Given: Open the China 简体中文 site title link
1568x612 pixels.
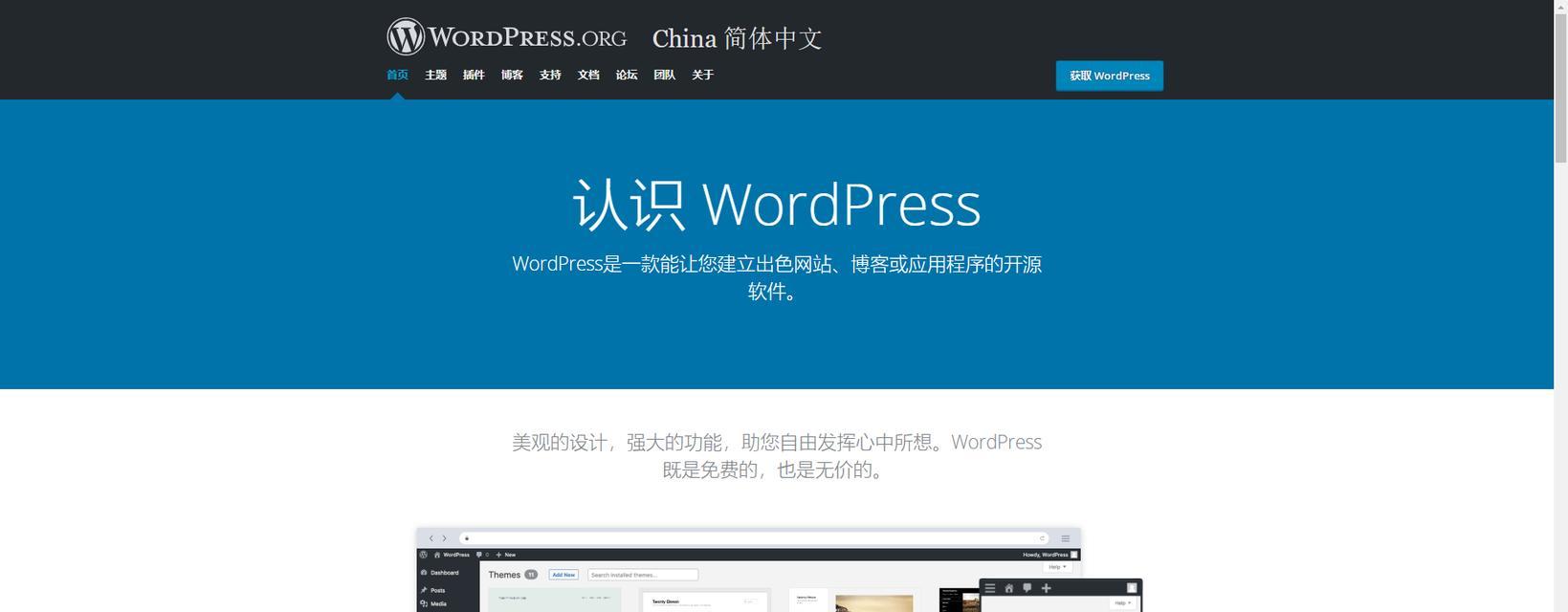Looking at the screenshot, I should [737, 38].
